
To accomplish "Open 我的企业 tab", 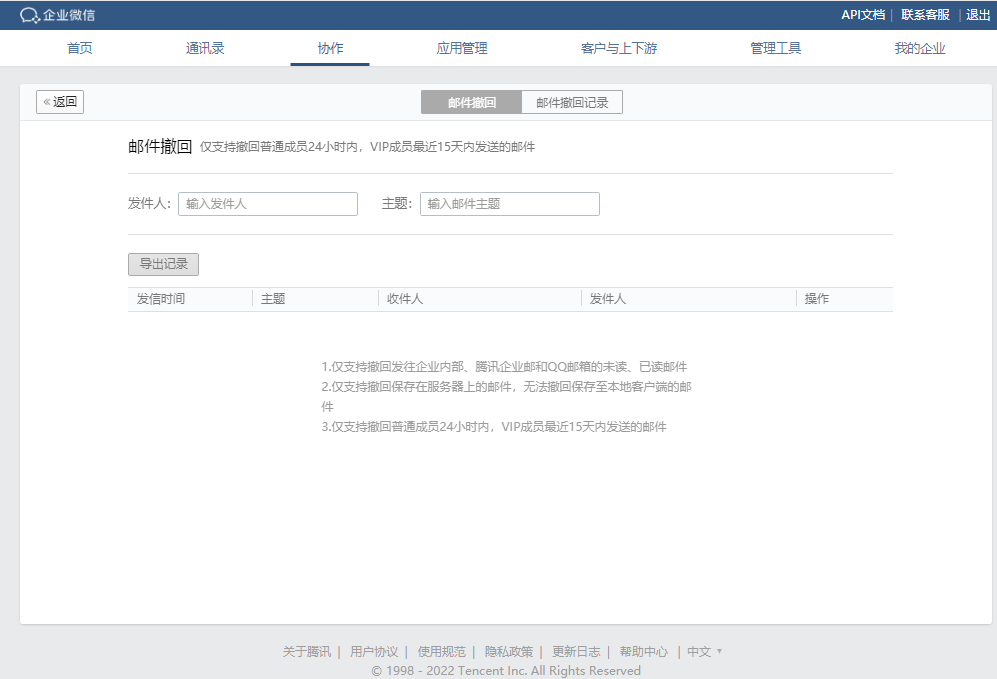I will click(x=919, y=48).
